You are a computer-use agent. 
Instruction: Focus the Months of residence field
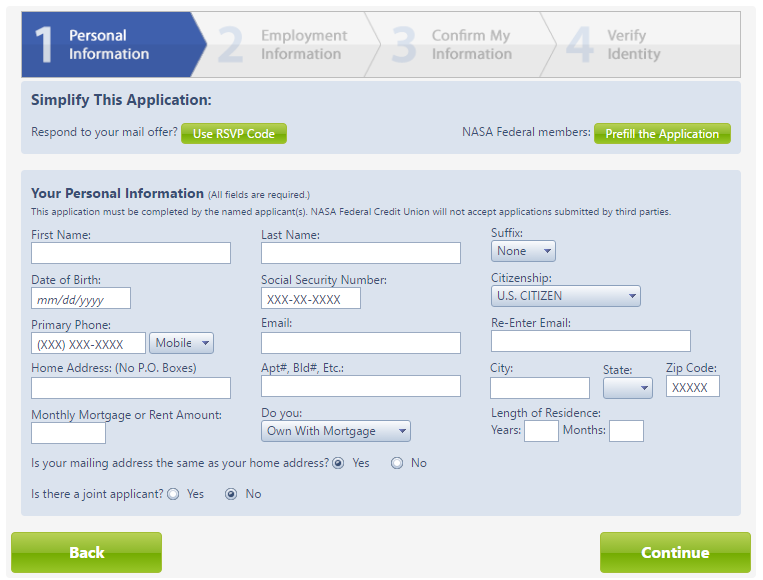[626, 431]
